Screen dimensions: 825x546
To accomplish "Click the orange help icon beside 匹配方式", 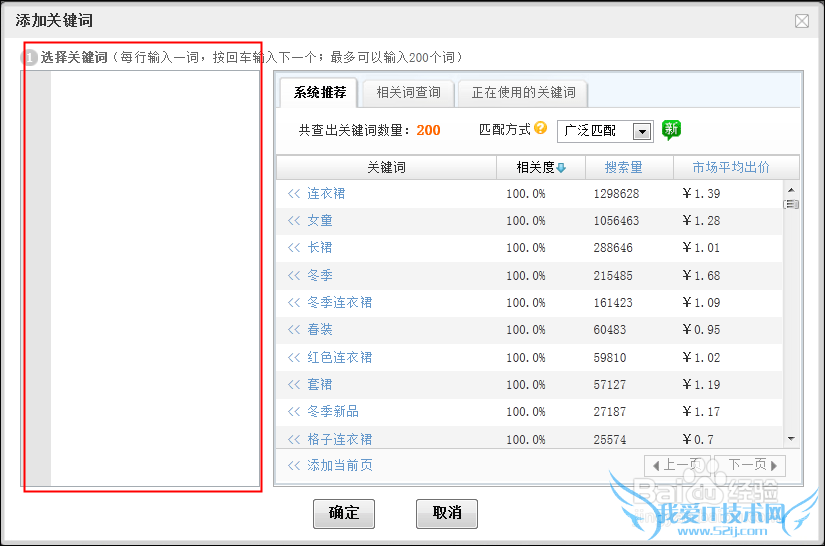I will pos(540,128).
